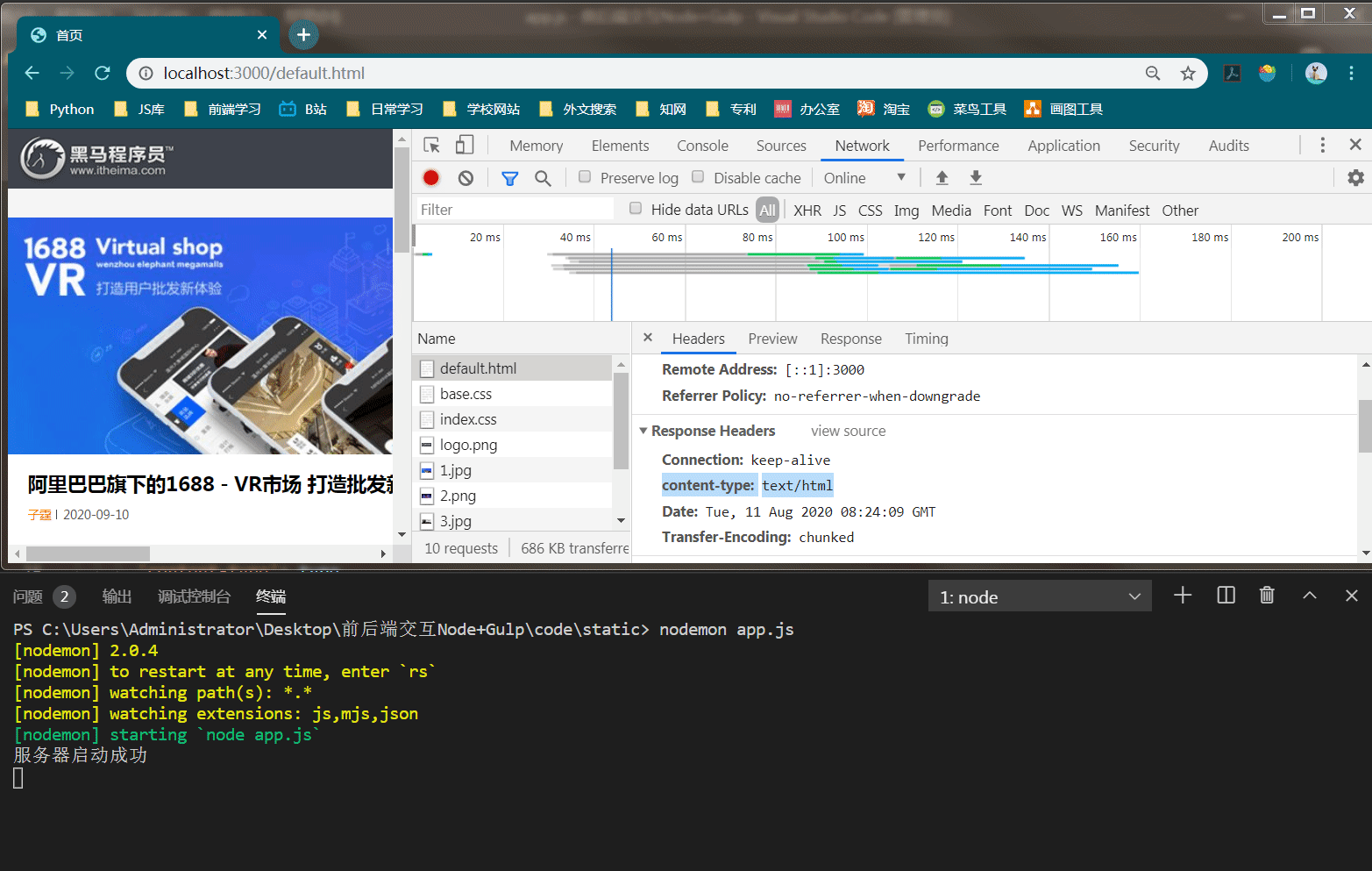Filter requests by JS
The height and width of the screenshot is (871, 1372).
839,211
